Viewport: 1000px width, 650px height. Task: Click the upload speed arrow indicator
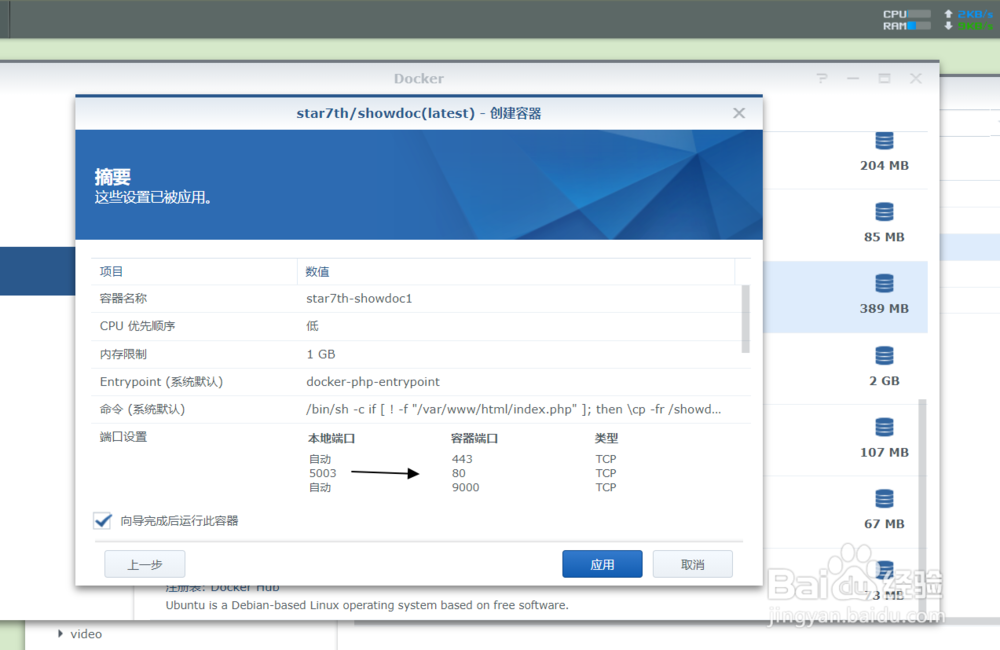point(948,14)
